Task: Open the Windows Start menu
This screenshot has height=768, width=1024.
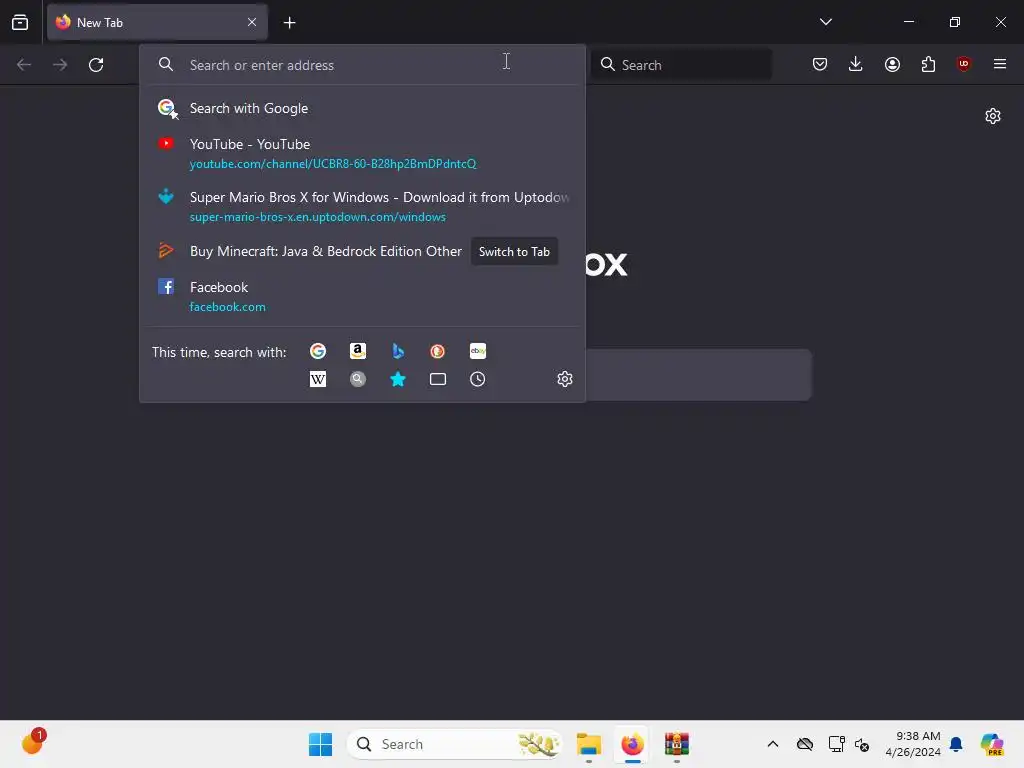Action: (320, 744)
